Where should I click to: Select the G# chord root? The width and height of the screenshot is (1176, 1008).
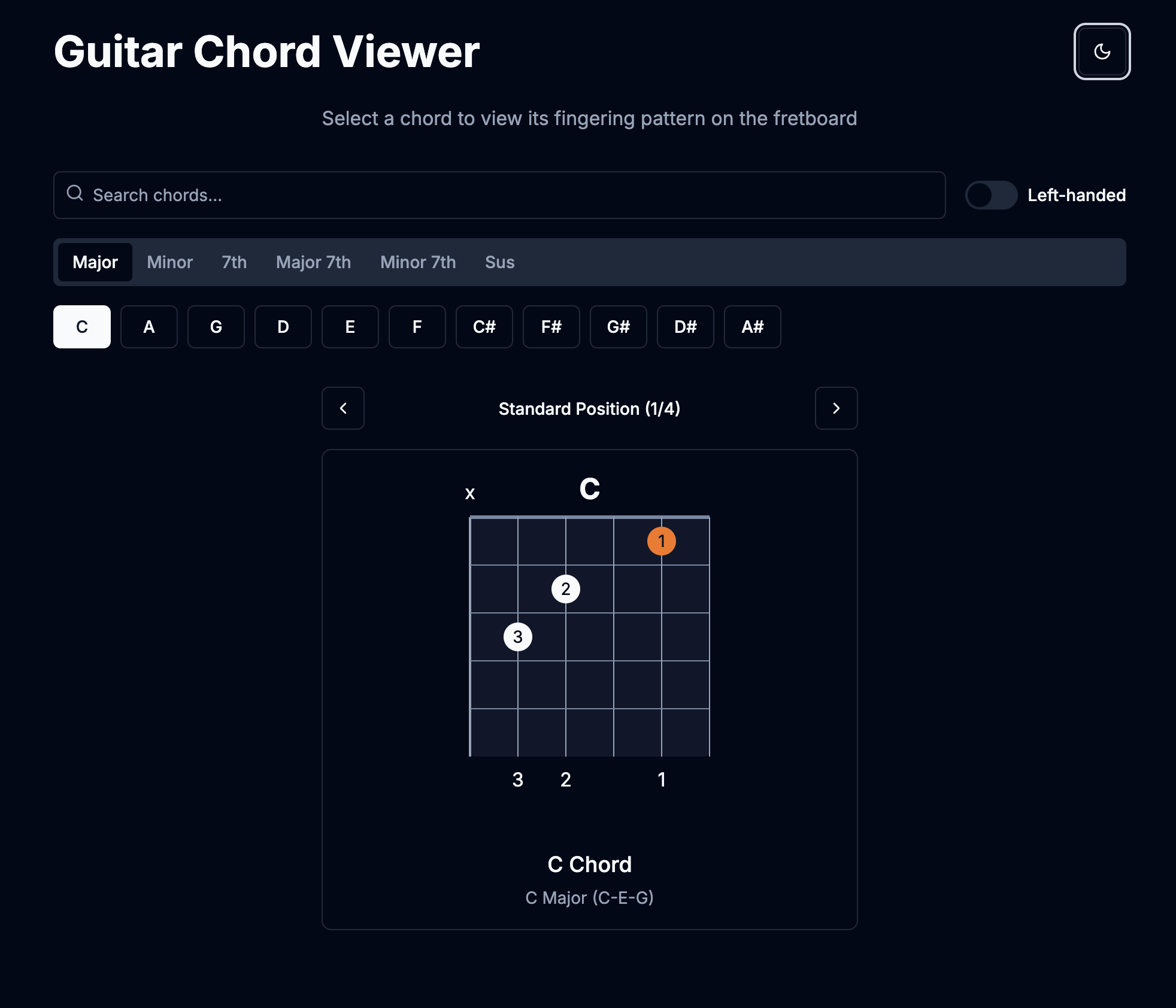618,327
